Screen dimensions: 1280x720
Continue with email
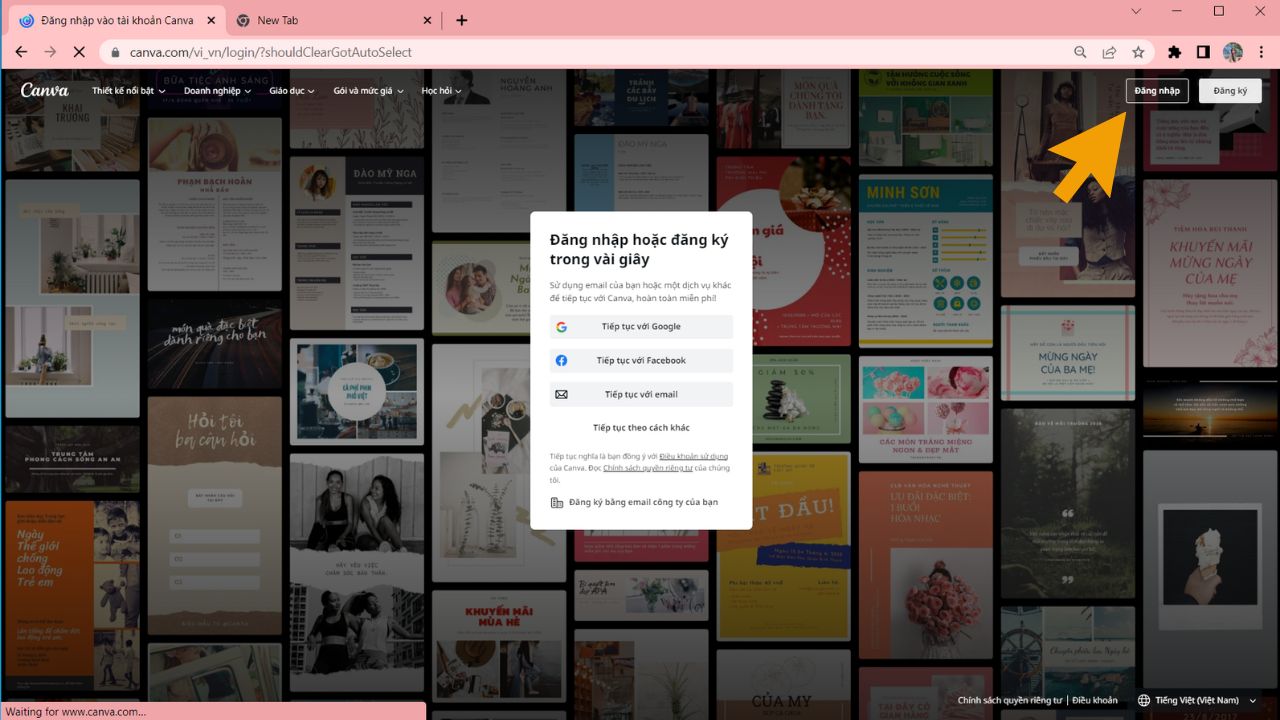[641, 395]
